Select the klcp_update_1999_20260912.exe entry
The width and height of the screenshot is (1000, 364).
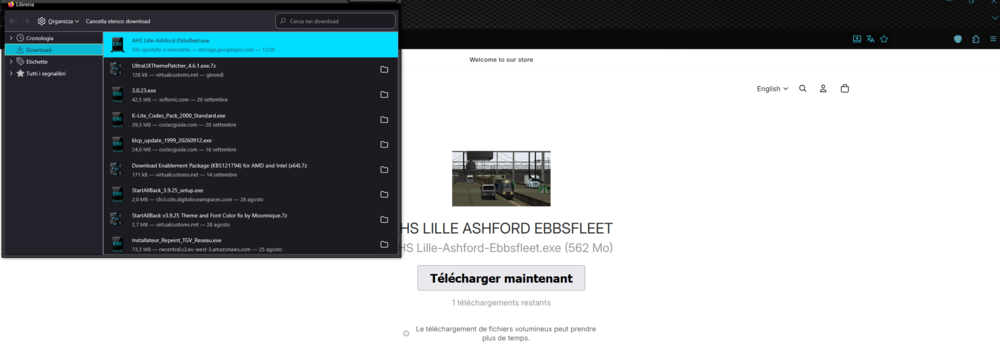coord(251,144)
